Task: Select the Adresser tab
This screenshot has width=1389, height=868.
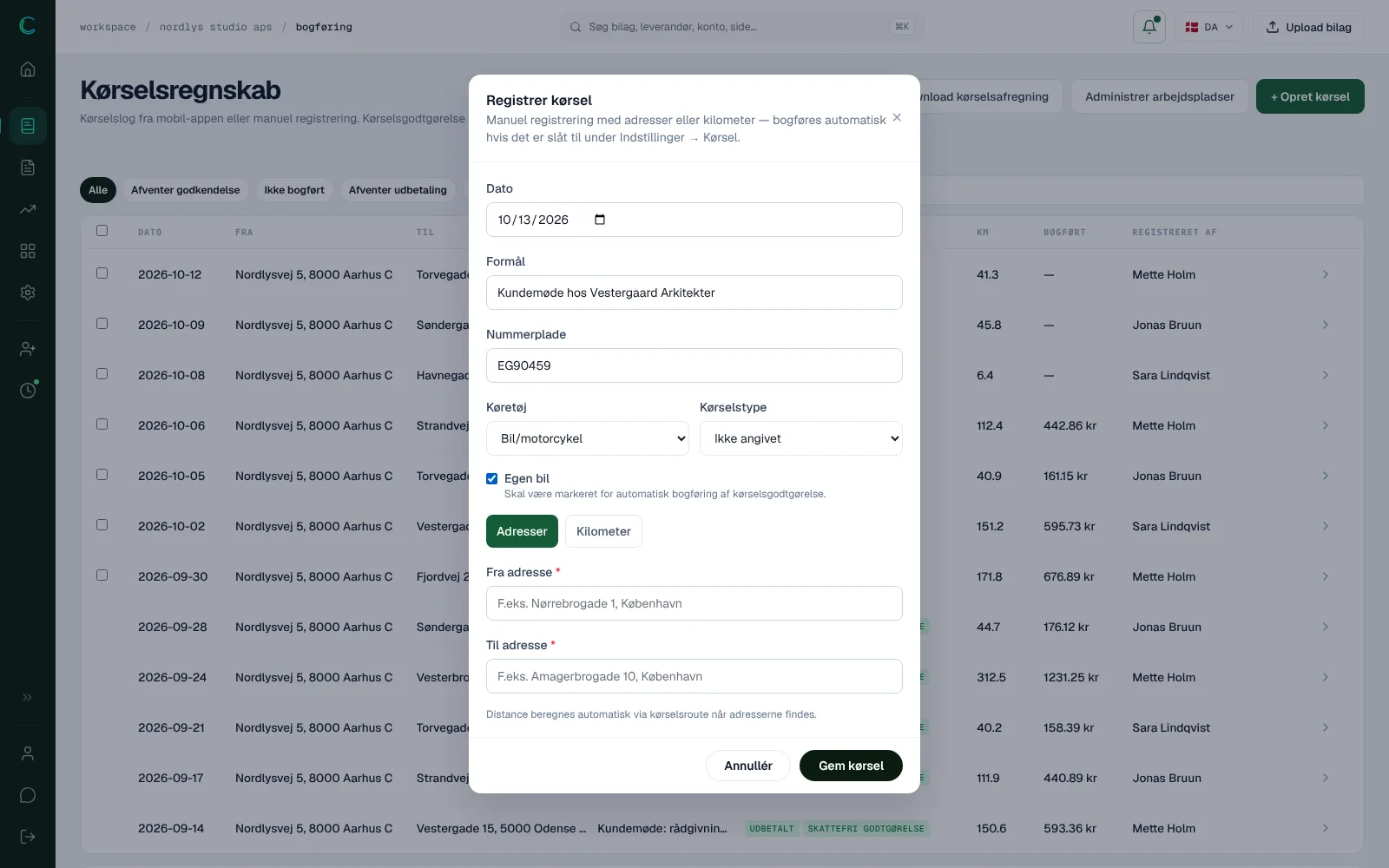Action: pos(522,531)
